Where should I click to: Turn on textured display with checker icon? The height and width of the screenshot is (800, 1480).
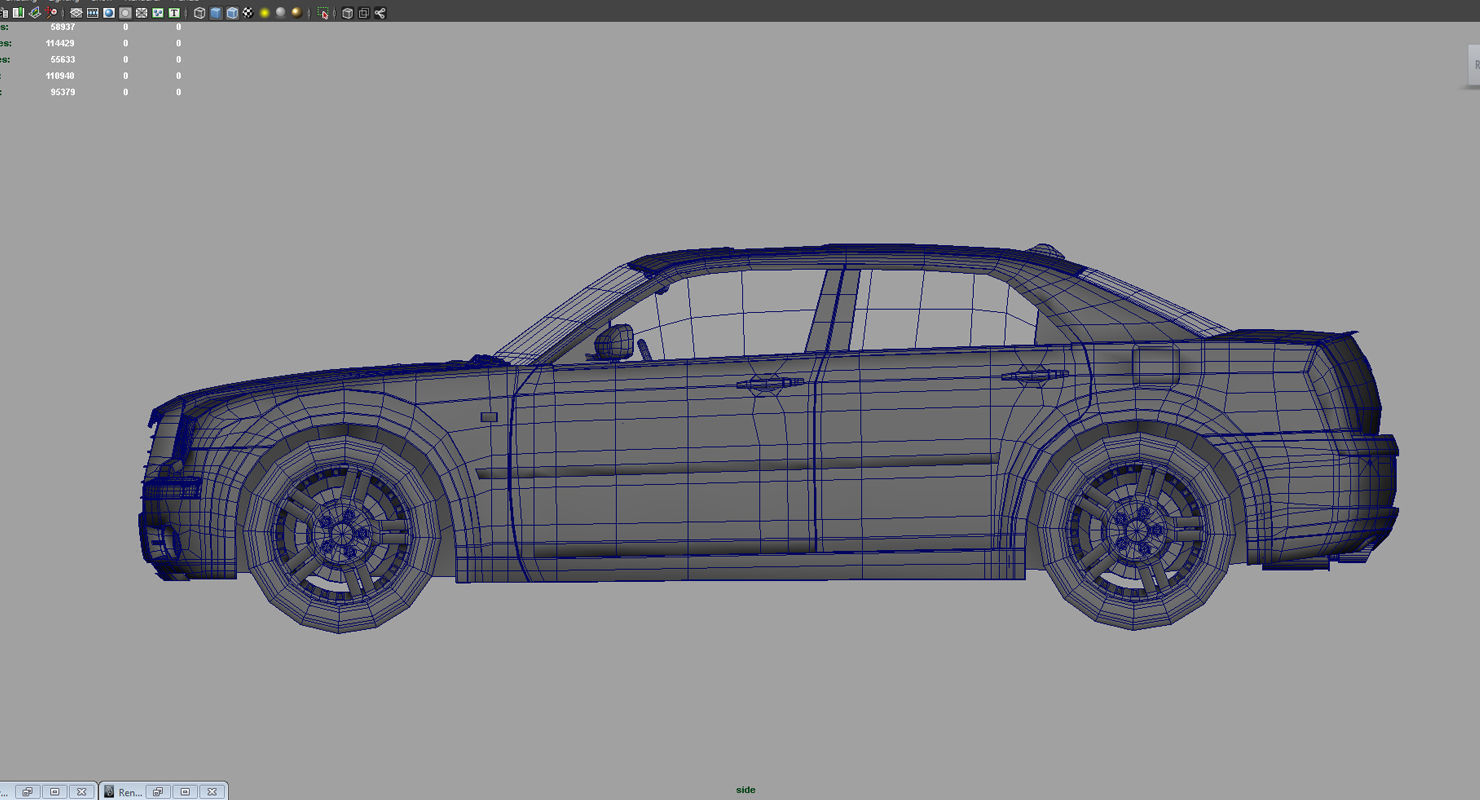249,12
